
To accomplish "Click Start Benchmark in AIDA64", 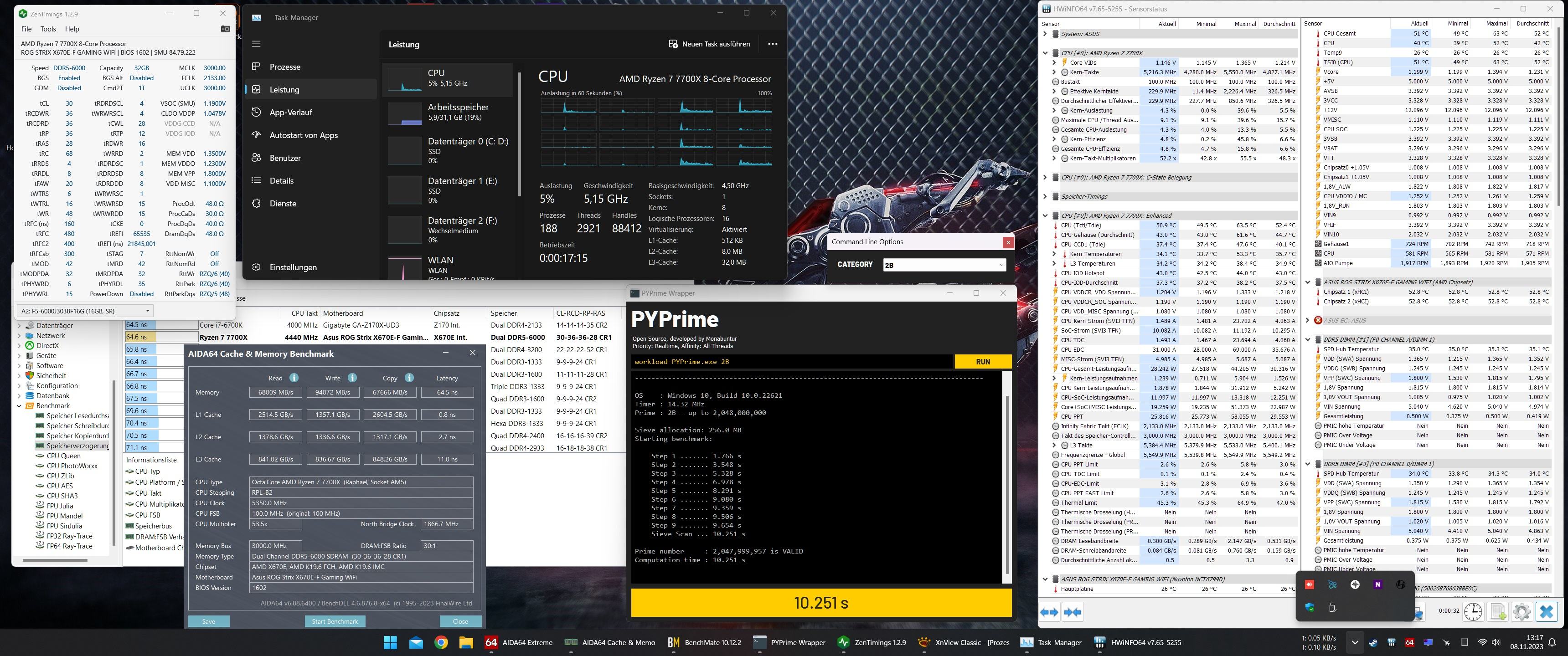I will [x=335, y=621].
